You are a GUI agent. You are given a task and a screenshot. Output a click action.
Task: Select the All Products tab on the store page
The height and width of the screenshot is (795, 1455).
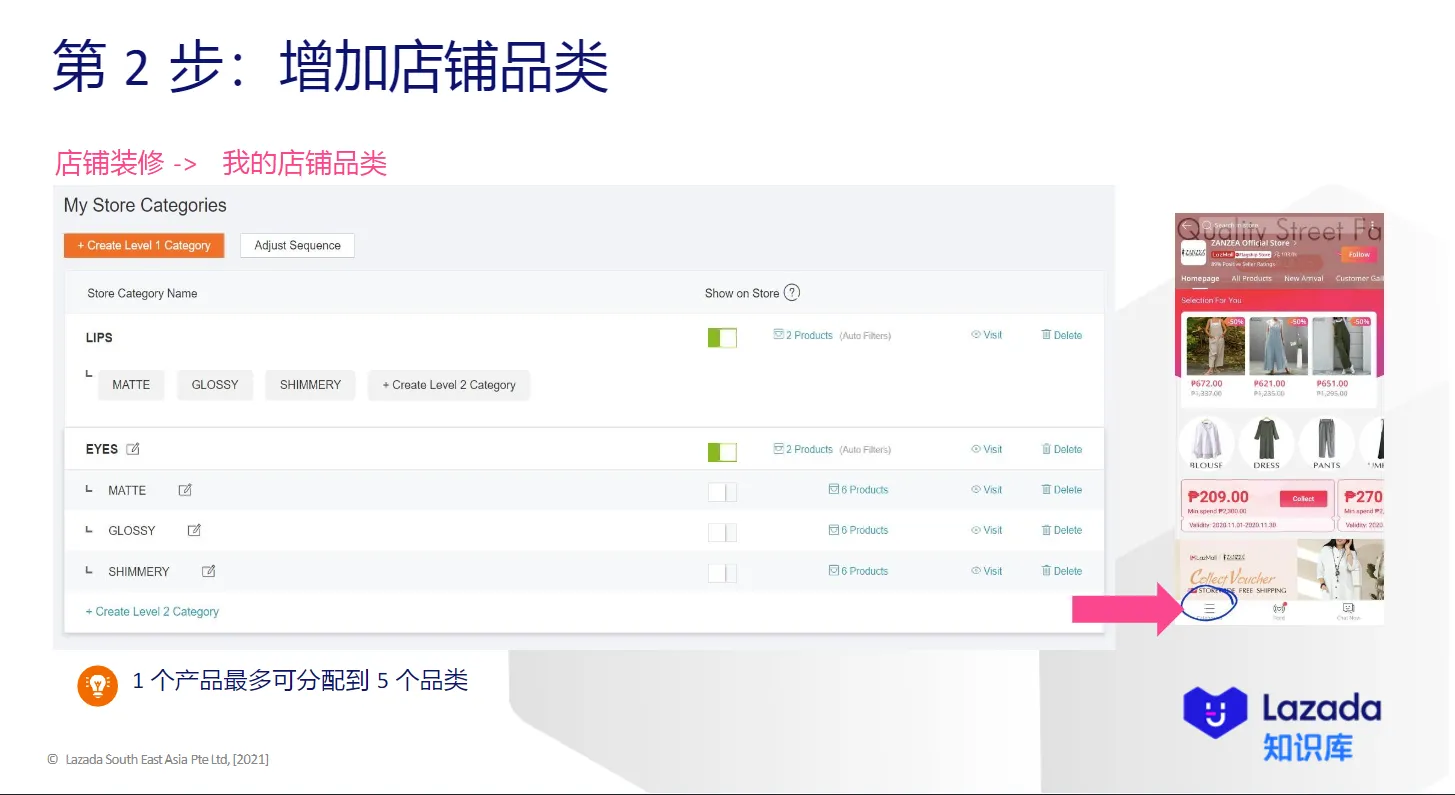[x=1251, y=278]
